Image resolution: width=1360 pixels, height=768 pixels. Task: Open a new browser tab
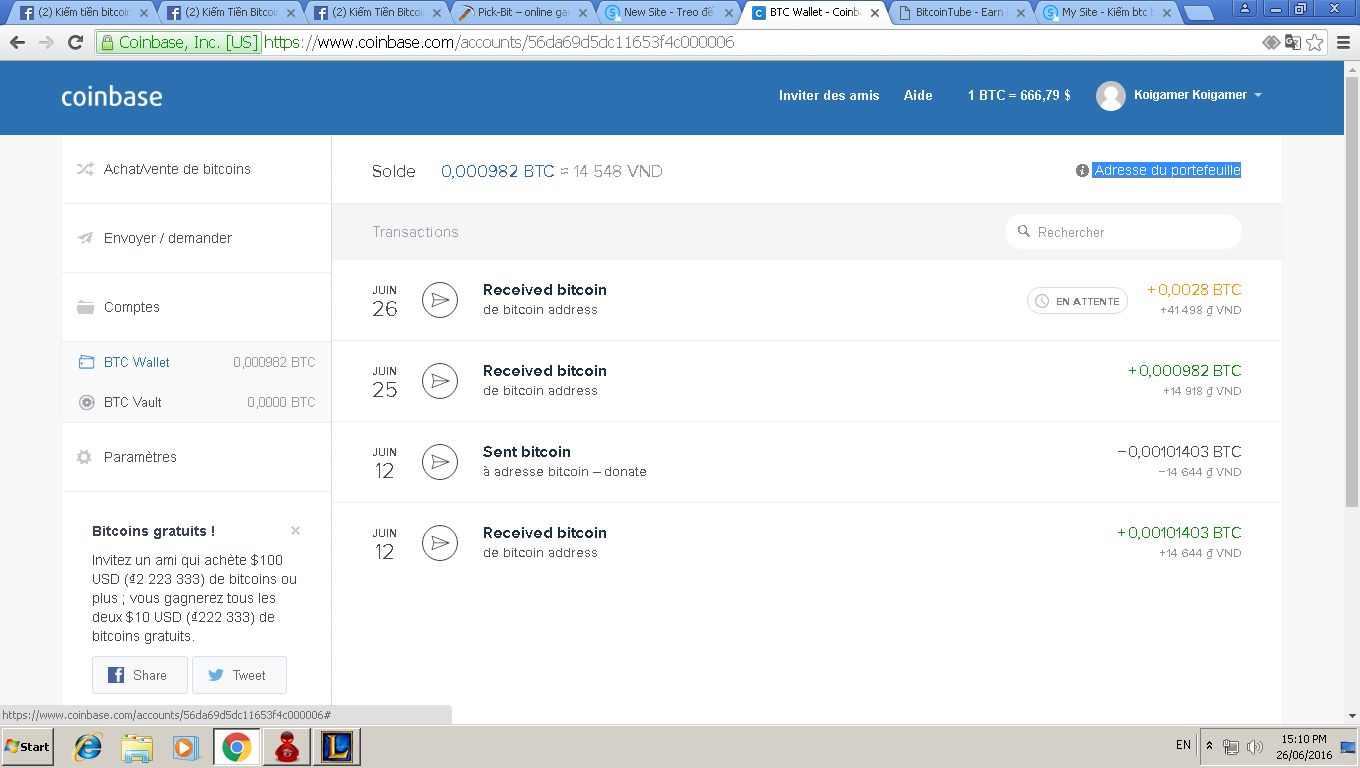click(x=1199, y=14)
